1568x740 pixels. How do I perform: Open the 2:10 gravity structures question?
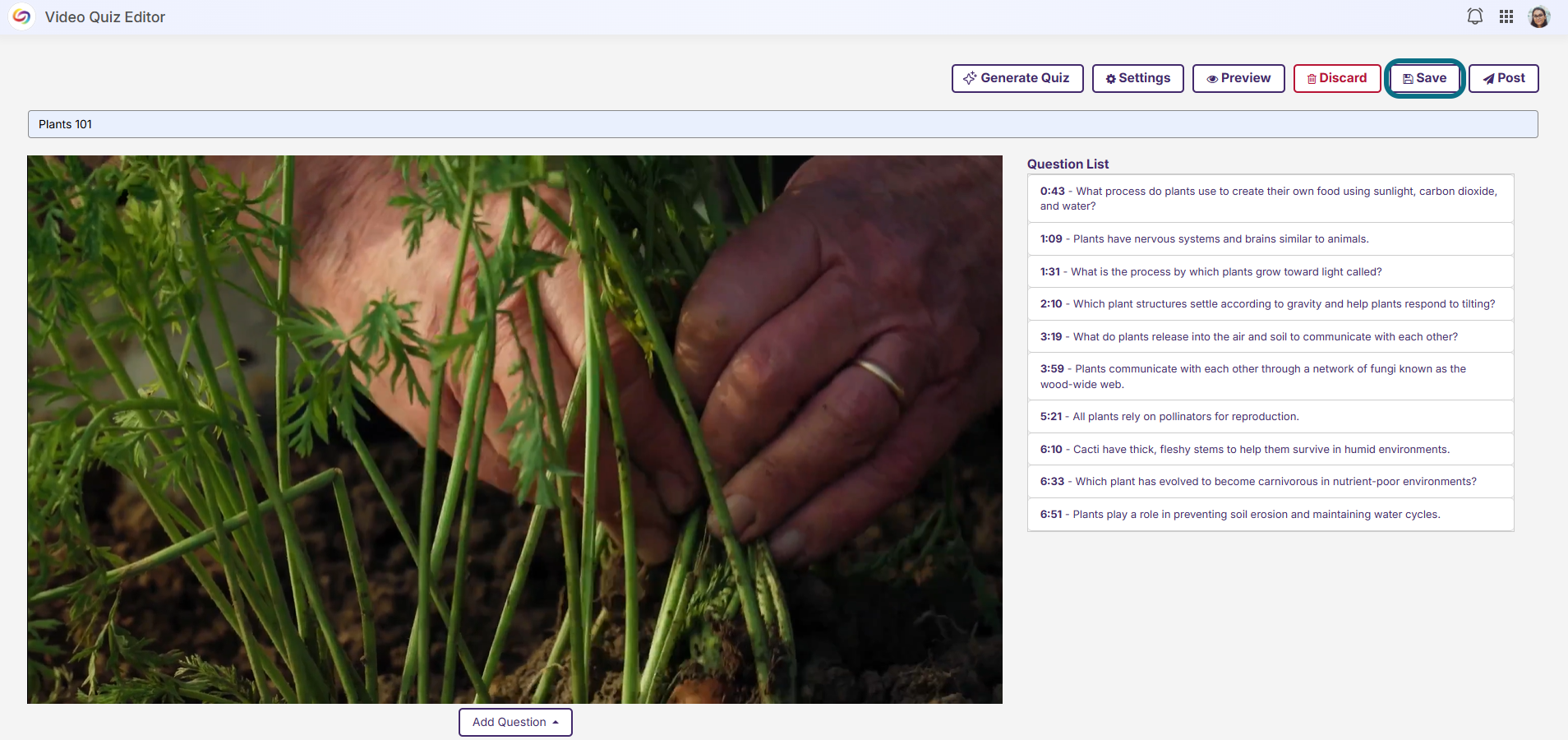1271,304
